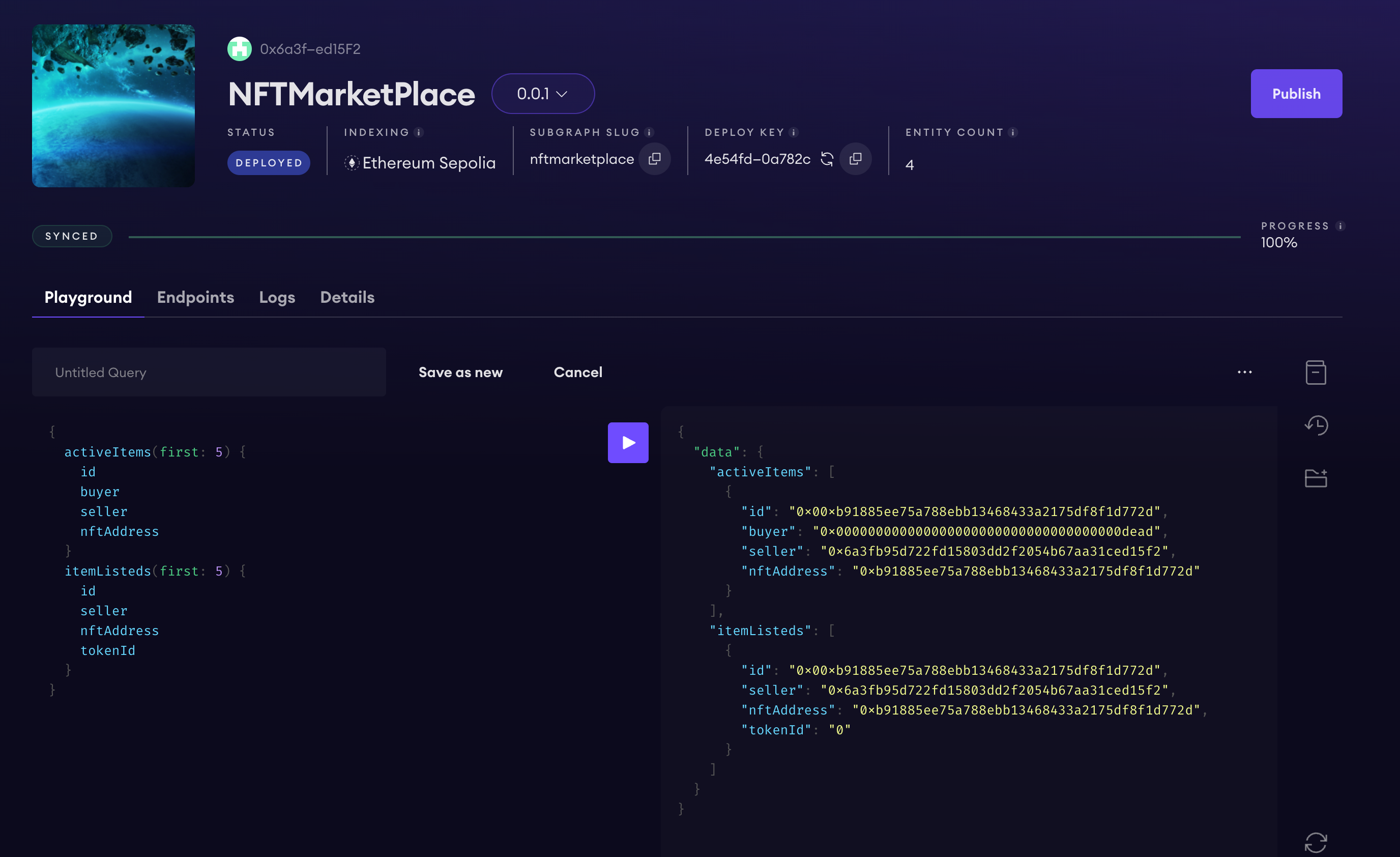
Task: Click the sync progress bar
Action: tap(684, 237)
